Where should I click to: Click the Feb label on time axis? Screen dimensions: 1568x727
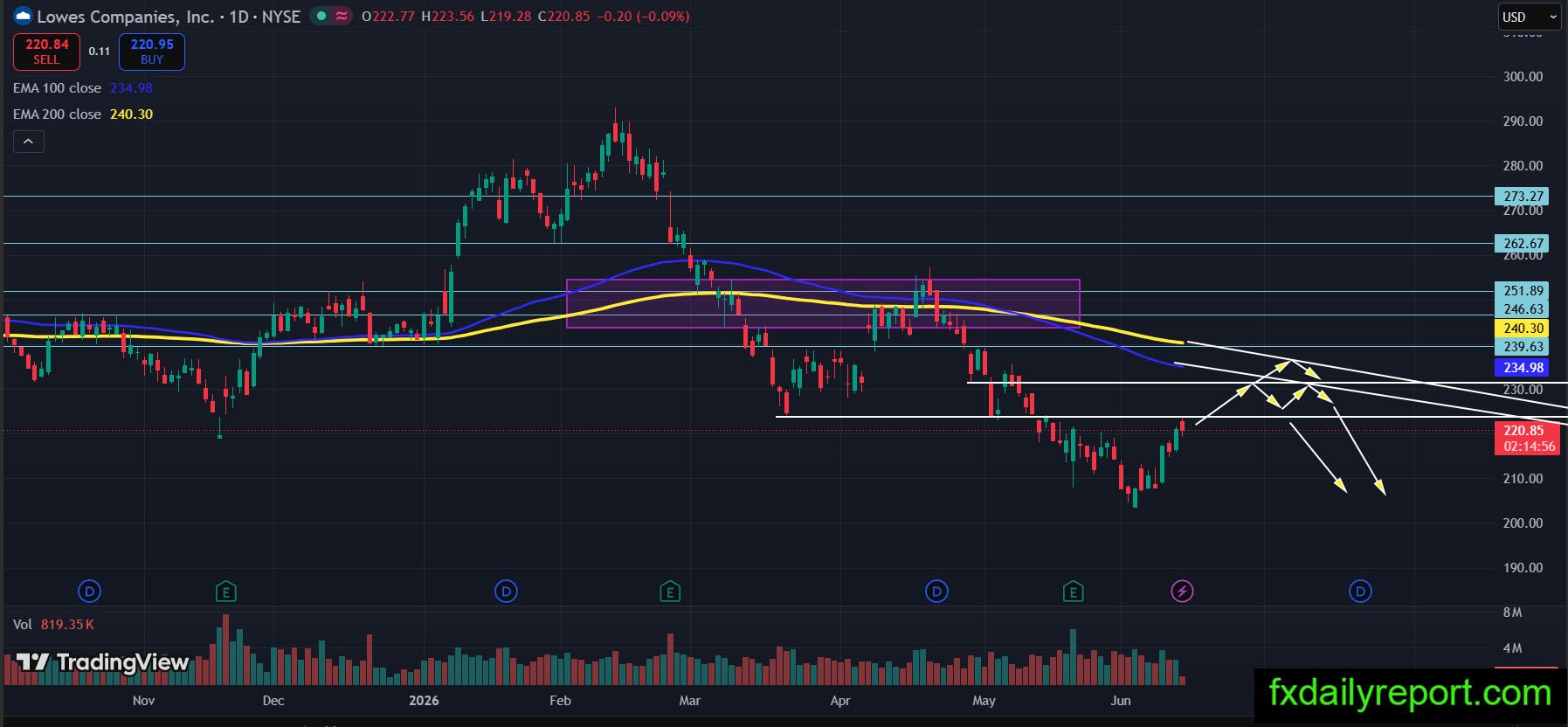(560, 701)
